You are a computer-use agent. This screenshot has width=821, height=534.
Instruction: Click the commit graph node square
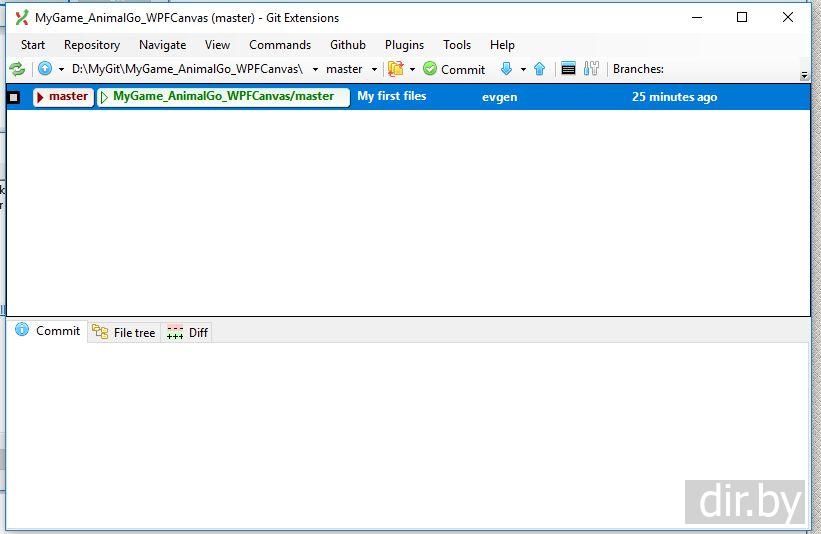(14, 97)
